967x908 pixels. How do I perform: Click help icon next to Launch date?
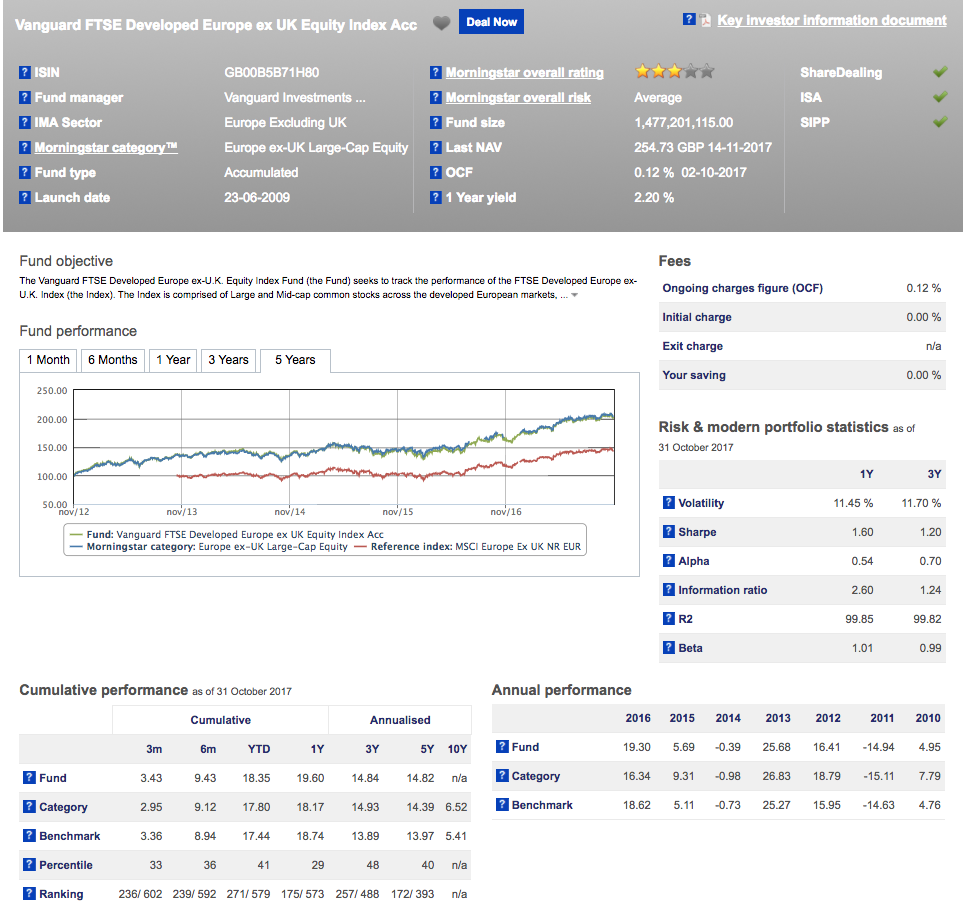pyautogui.click(x=25, y=198)
